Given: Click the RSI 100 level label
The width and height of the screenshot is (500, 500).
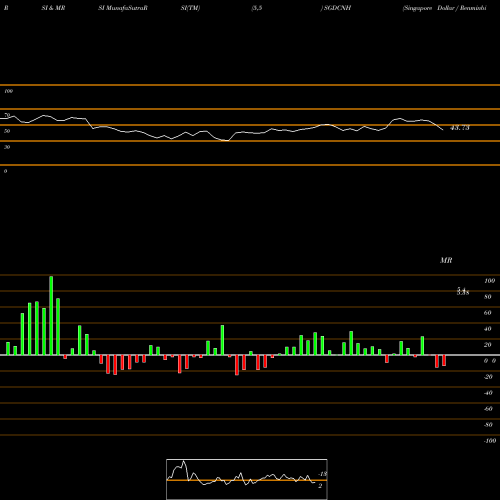Looking at the screenshot, I should point(8,91).
